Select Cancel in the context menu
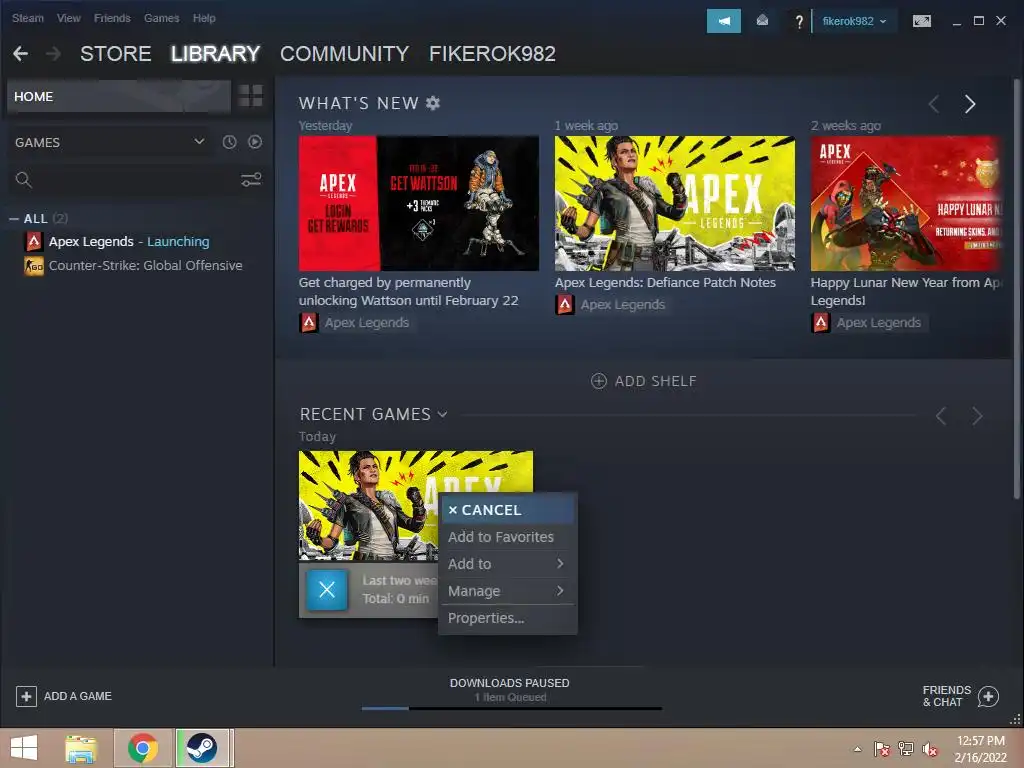The image size is (1024, 768). (x=507, y=510)
